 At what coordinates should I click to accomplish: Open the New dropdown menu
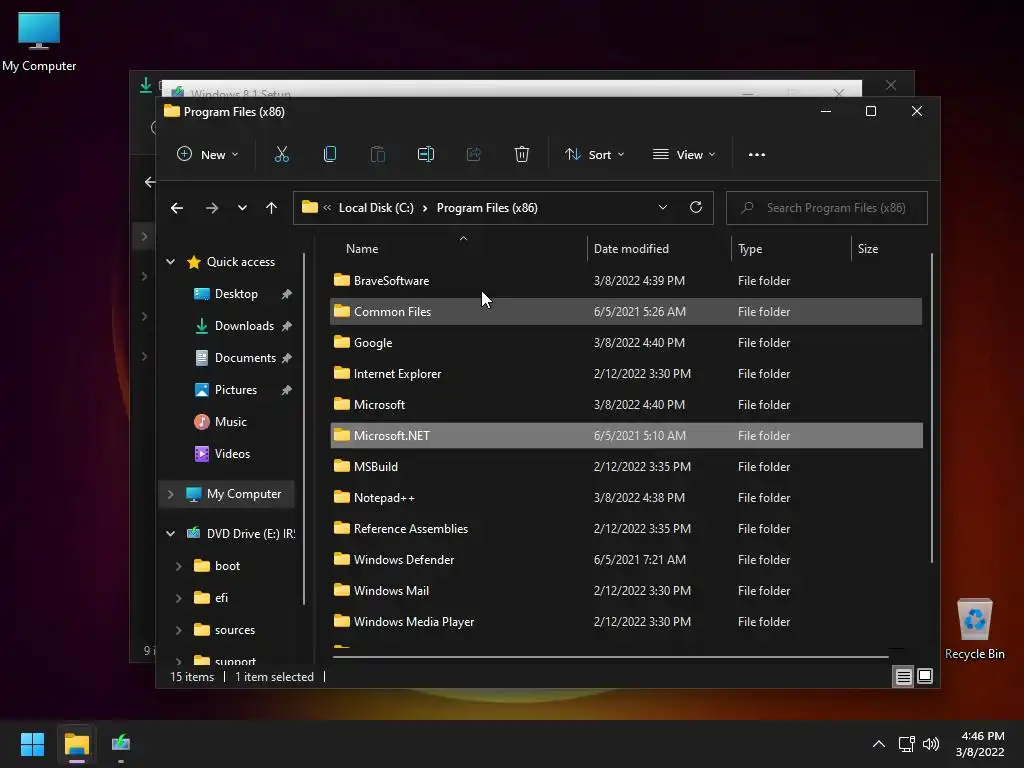point(208,155)
